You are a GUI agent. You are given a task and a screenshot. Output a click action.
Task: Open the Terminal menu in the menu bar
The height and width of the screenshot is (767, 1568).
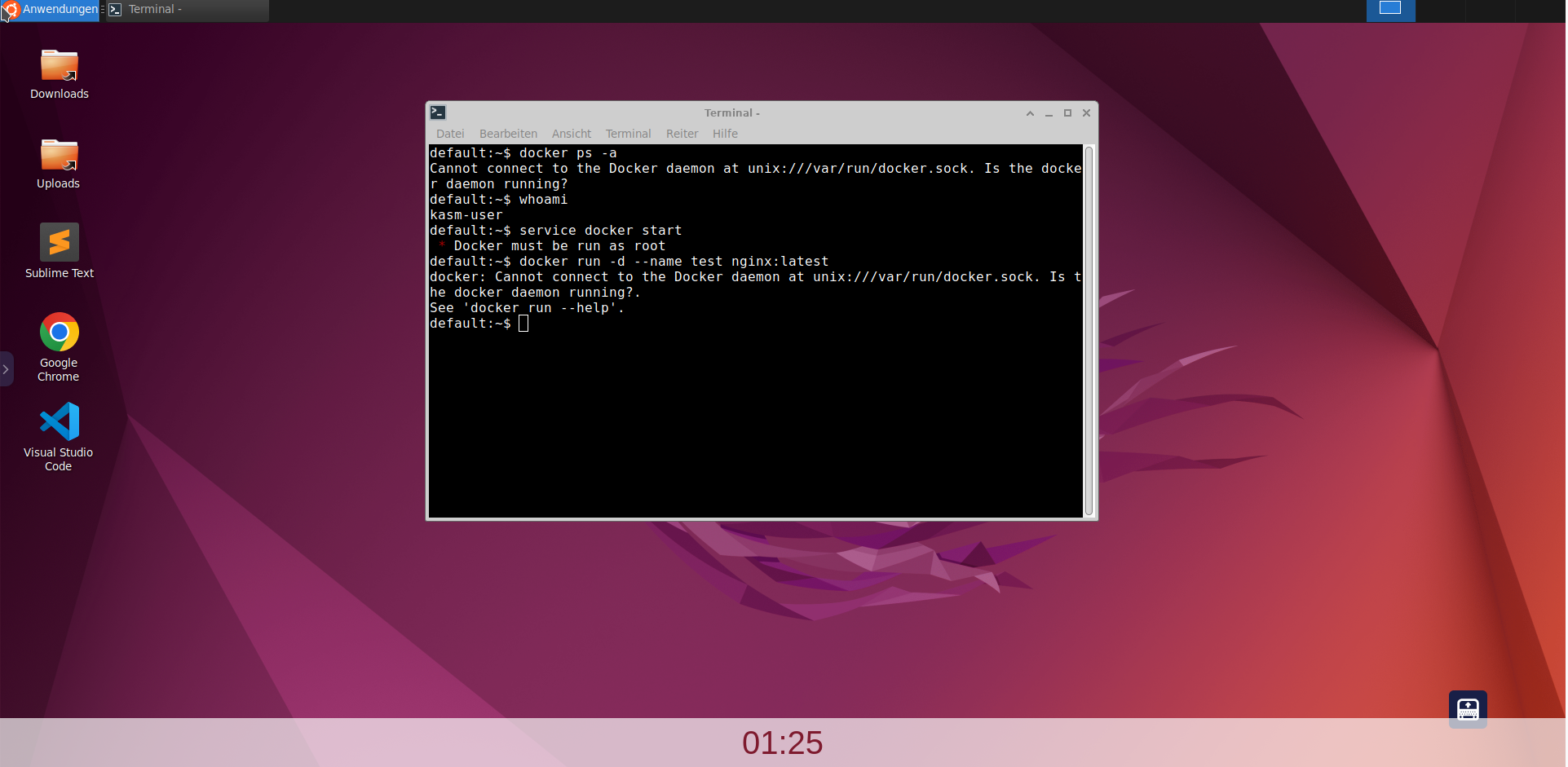point(627,134)
